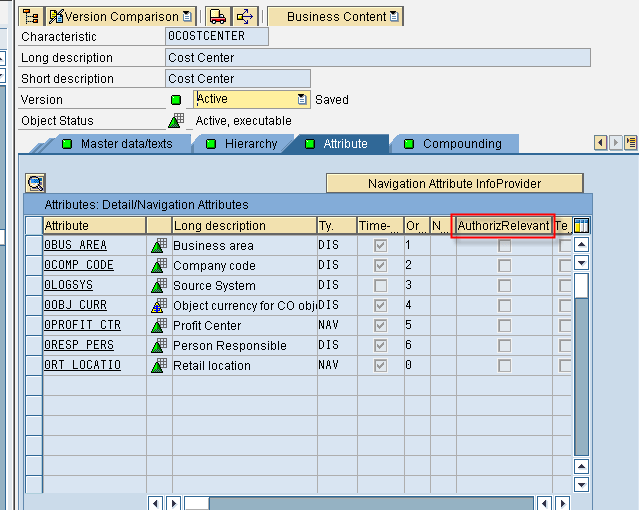Viewport: 639px width, 510px height.
Task: Select the 0PROFIT_CTR row selector
Action: coord(34,325)
